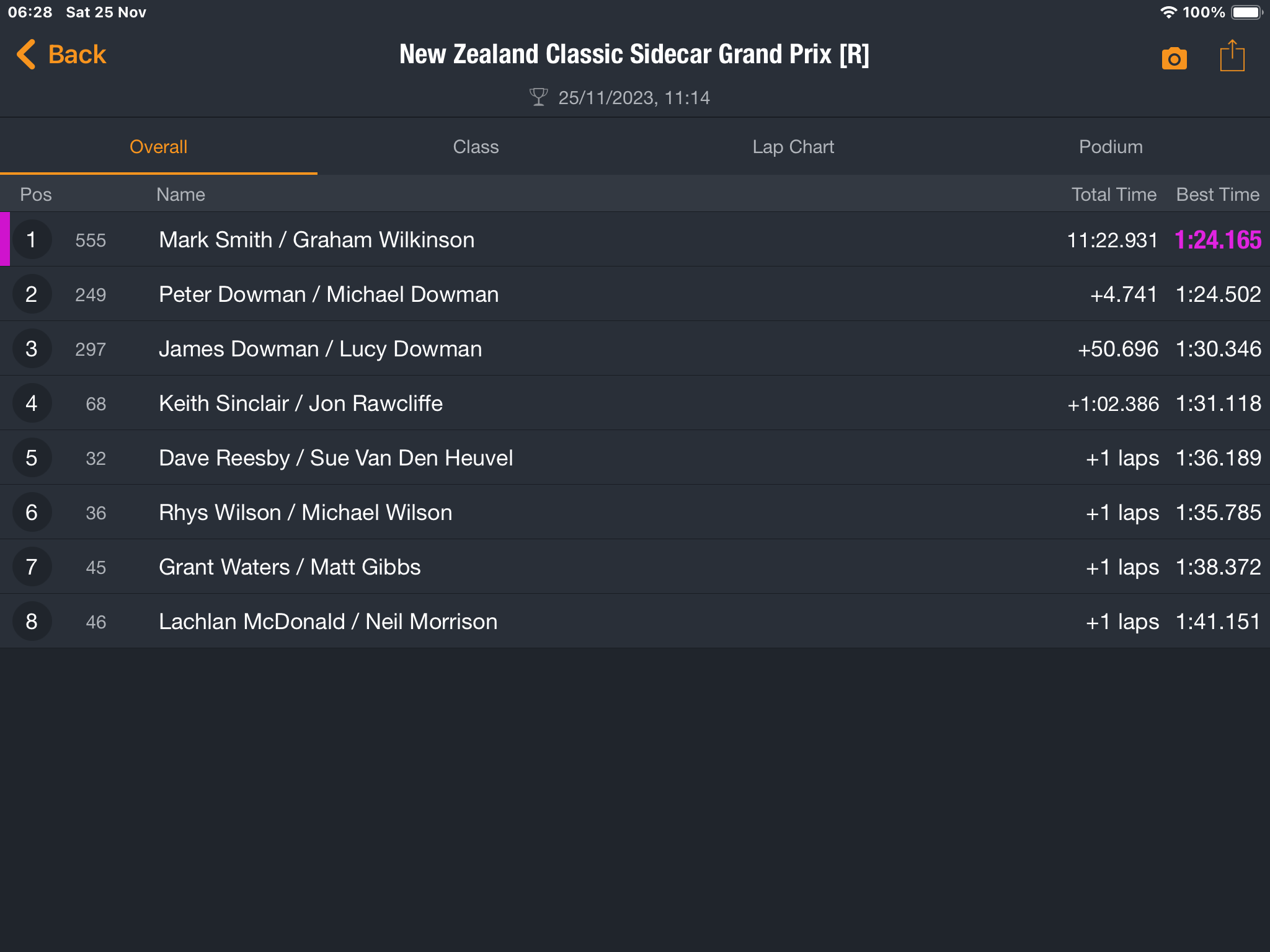Open James Dowman / Lucy Dowman row

click(x=635, y=349)
